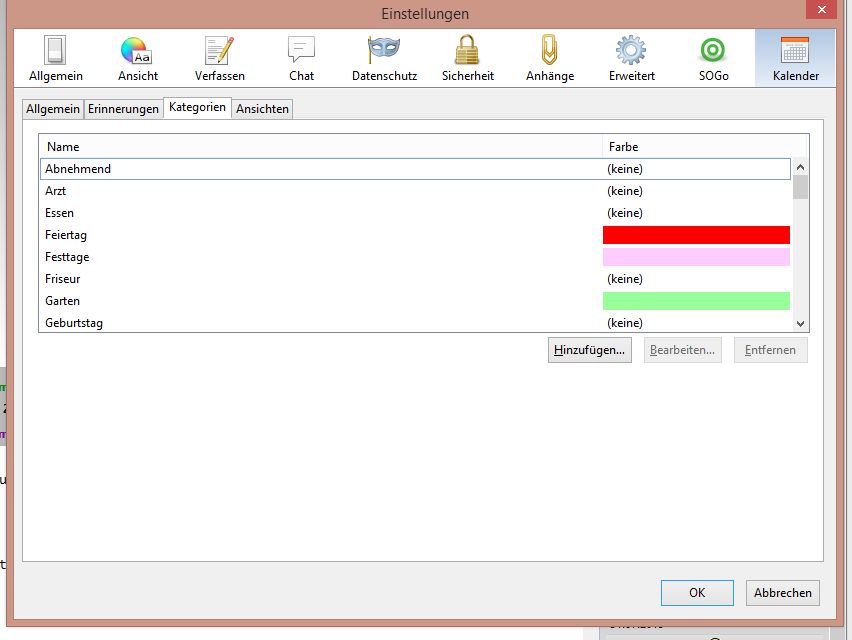
Task: Click the Hinzufügen... button
Action: point(590,350)
